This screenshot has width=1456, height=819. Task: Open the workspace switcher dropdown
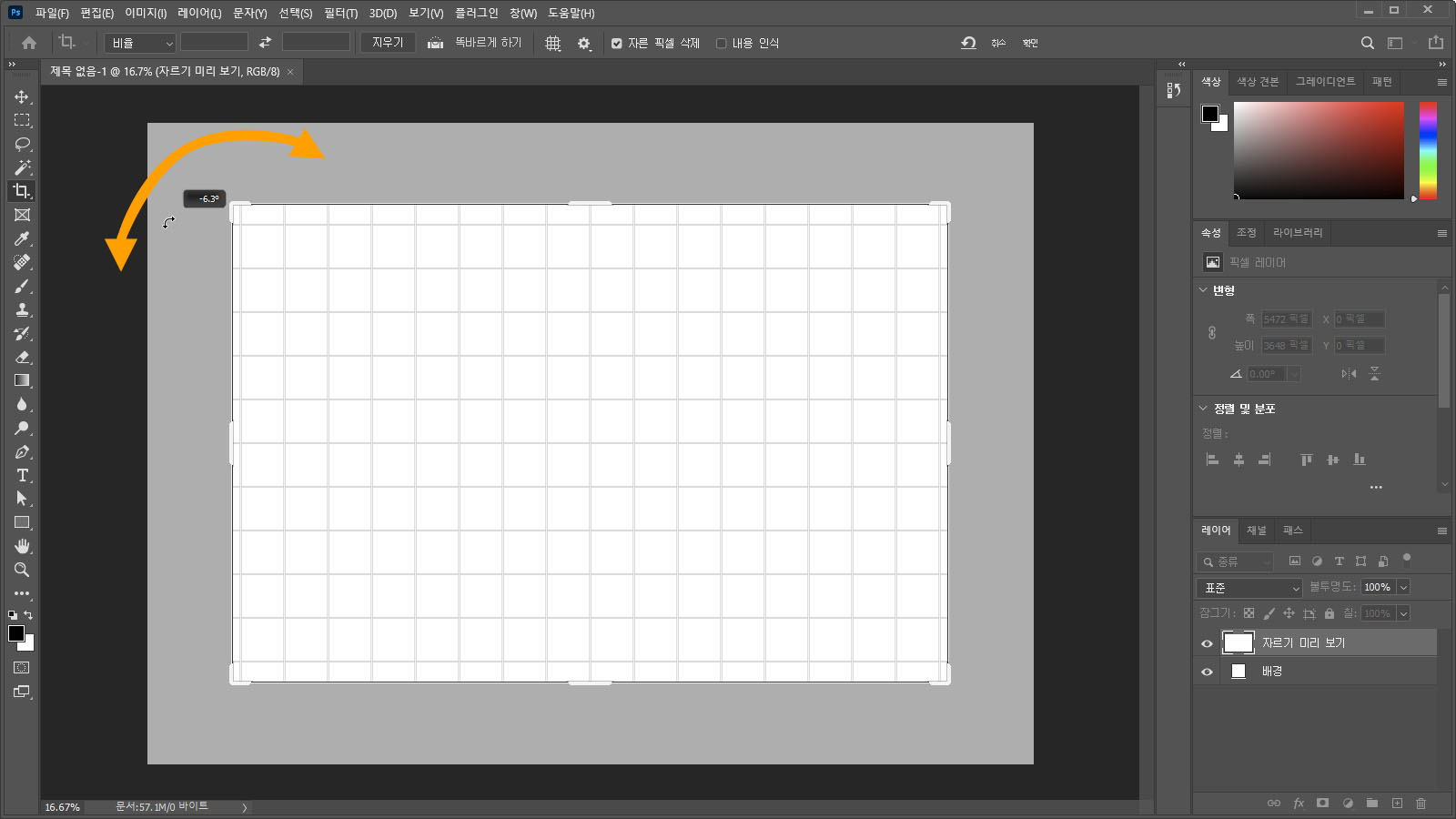pyautogui.click(x=1400, y=43)
